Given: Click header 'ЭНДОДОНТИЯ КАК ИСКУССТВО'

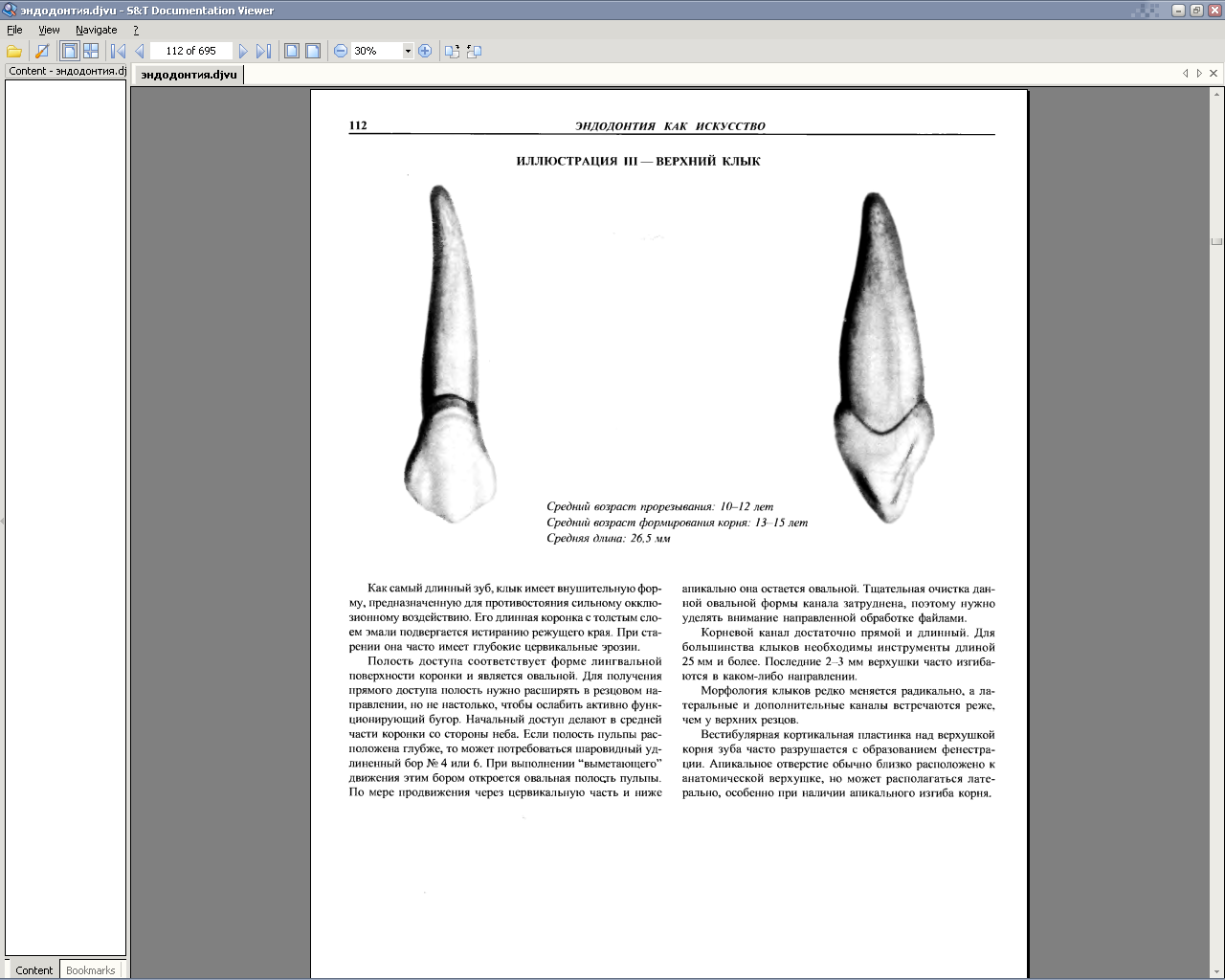Looking at the screenshot, I should pos(670,126).
